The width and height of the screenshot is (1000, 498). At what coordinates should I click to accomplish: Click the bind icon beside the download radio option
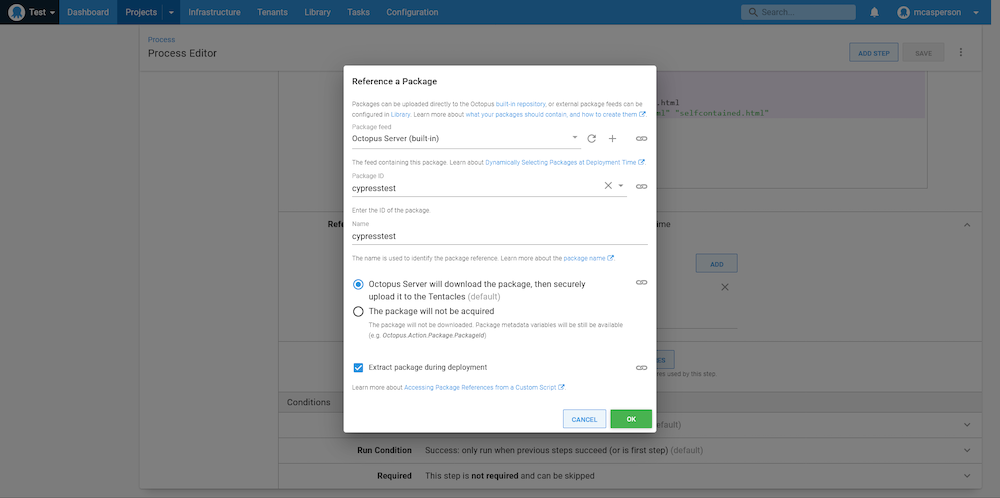point(641,283)
